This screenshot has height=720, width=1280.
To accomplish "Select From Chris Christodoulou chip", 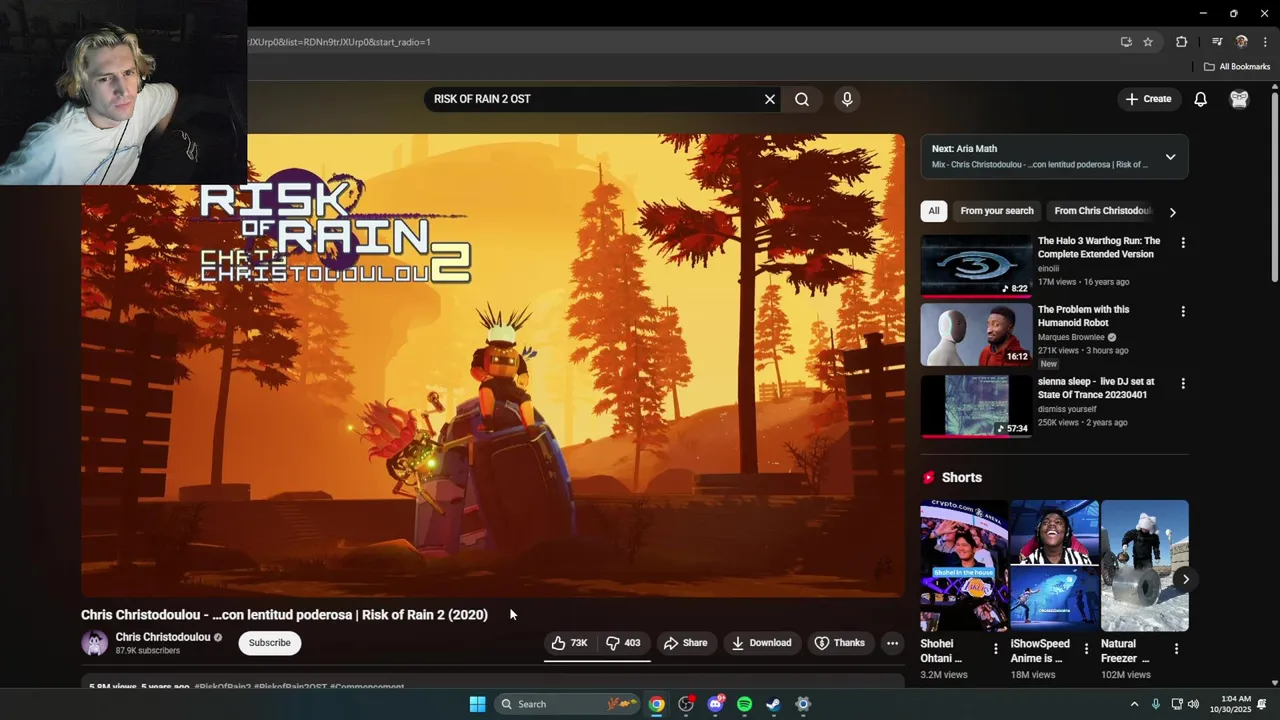I will pos(1103,211).
